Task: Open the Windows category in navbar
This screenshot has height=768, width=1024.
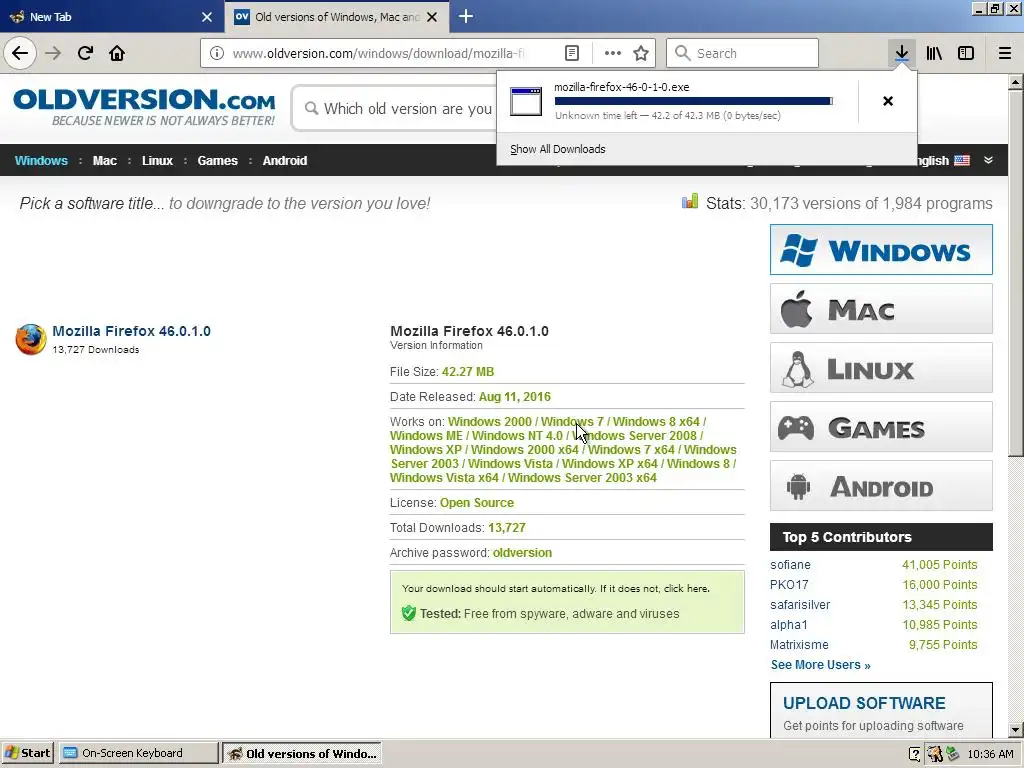Action: pos(41,161)
